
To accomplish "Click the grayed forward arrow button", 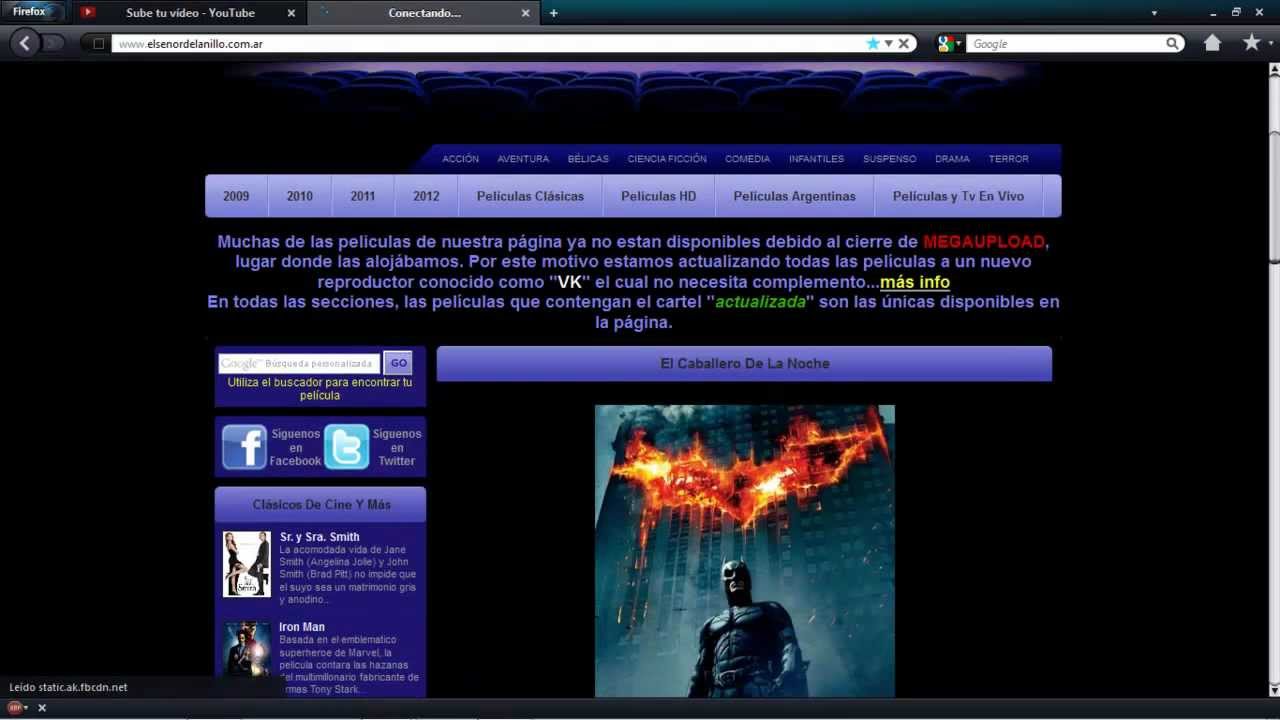I will coord(53,43).
